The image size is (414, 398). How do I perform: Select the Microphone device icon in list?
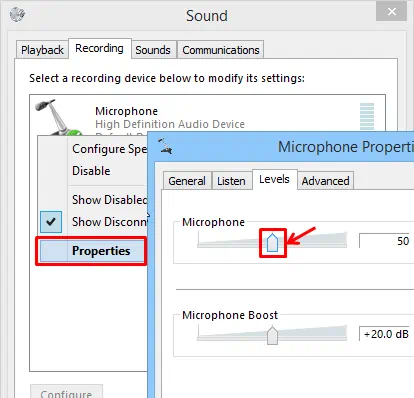click(59, 118)
